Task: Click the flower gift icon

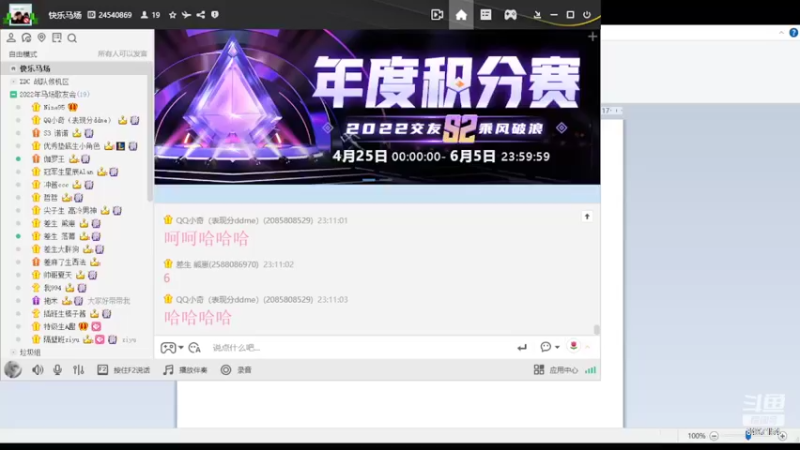Action: coord(573,346)
